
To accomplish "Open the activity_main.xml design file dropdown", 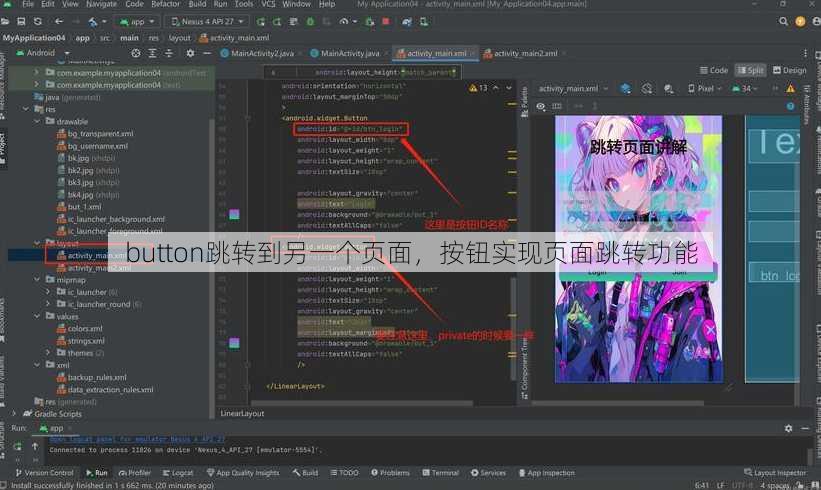I will tap(573, 88).
